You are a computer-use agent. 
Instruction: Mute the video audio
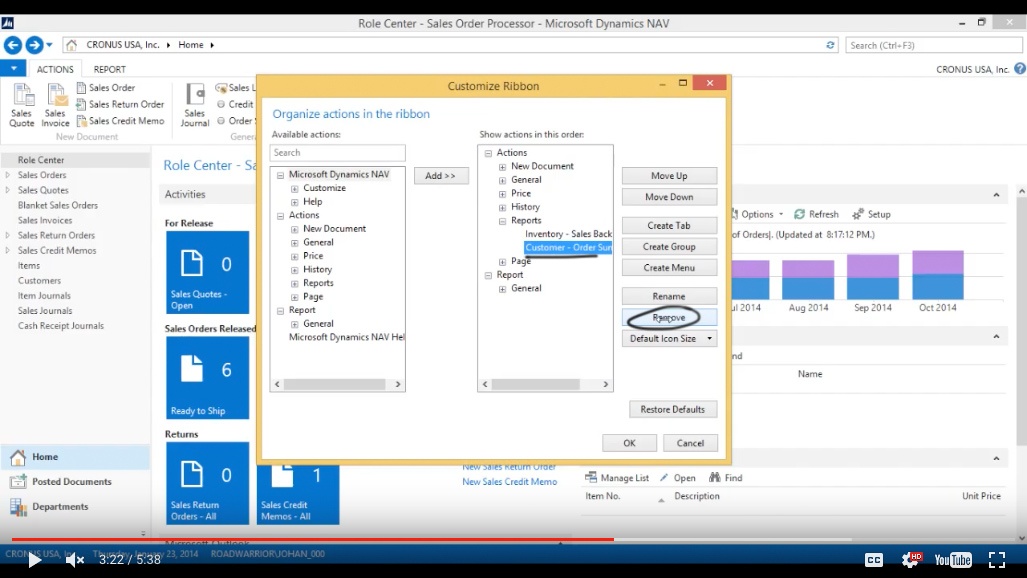[73, 560]
